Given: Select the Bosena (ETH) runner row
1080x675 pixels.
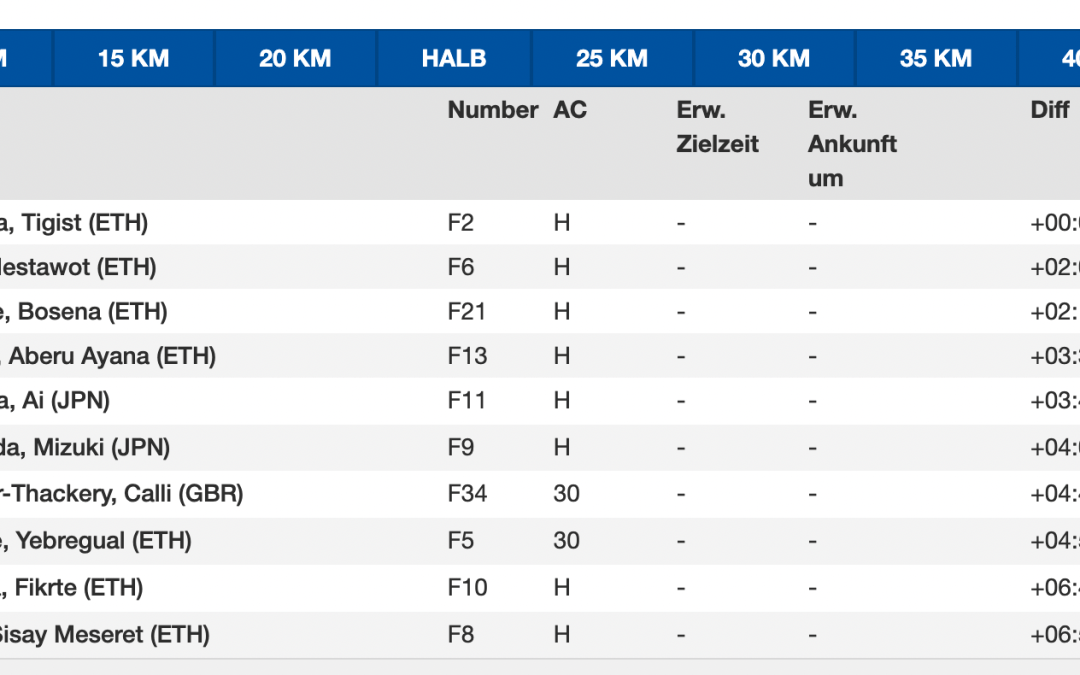Looking at the screenshot, I should pos(84,312).
